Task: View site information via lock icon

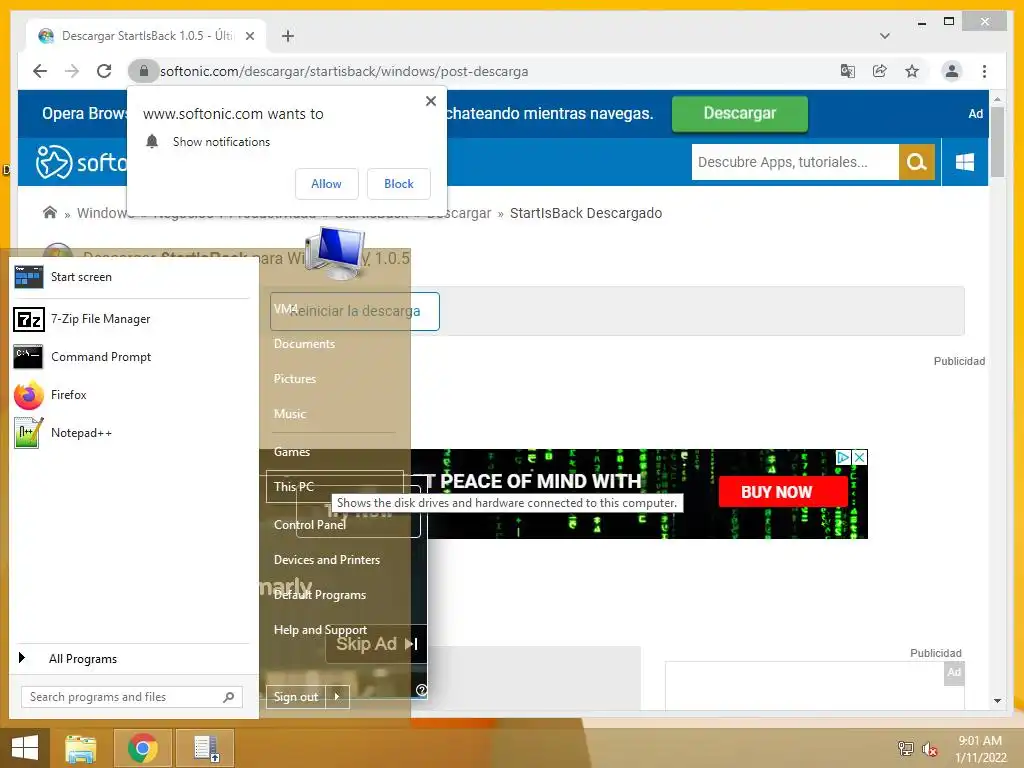Action: click(x=144, y=71)
